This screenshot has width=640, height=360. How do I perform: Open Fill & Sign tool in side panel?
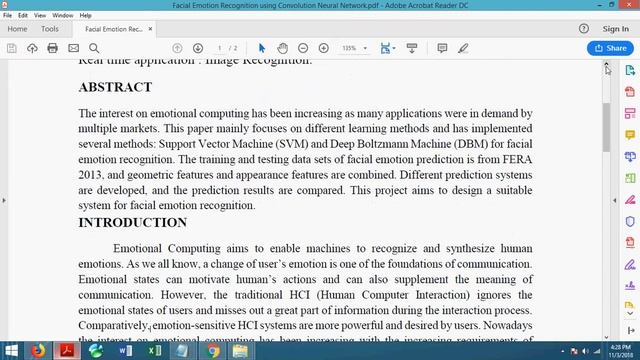[630, 264]
